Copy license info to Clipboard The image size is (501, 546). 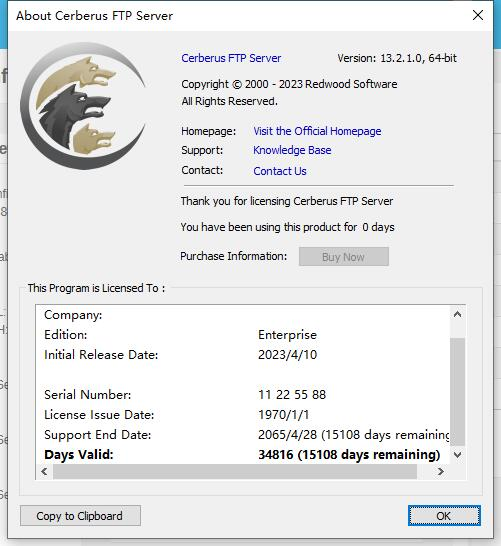(x=80, y=516)
